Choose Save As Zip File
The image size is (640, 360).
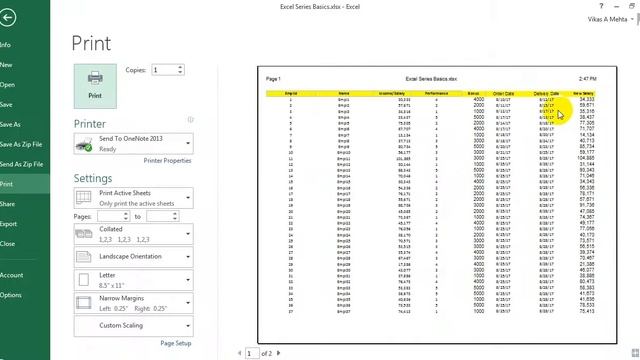point(21,144)
